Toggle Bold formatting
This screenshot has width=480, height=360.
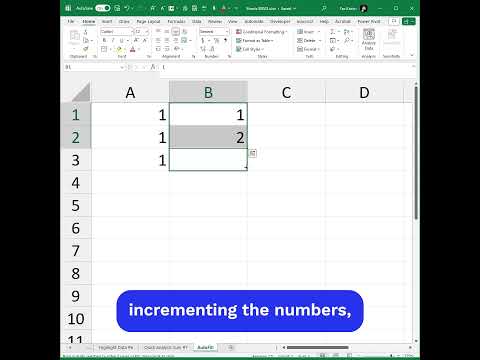[104, 40]
